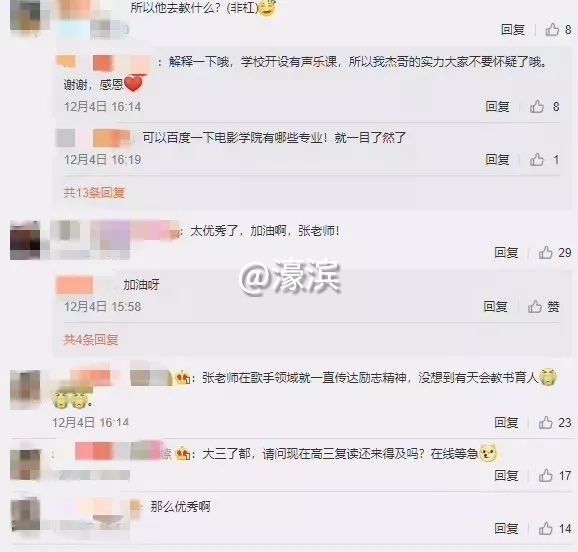Reply to the 可以百度一下 comment
Image resolution: width=578 pixels, height=552 pixels.
tap(497, 160)
